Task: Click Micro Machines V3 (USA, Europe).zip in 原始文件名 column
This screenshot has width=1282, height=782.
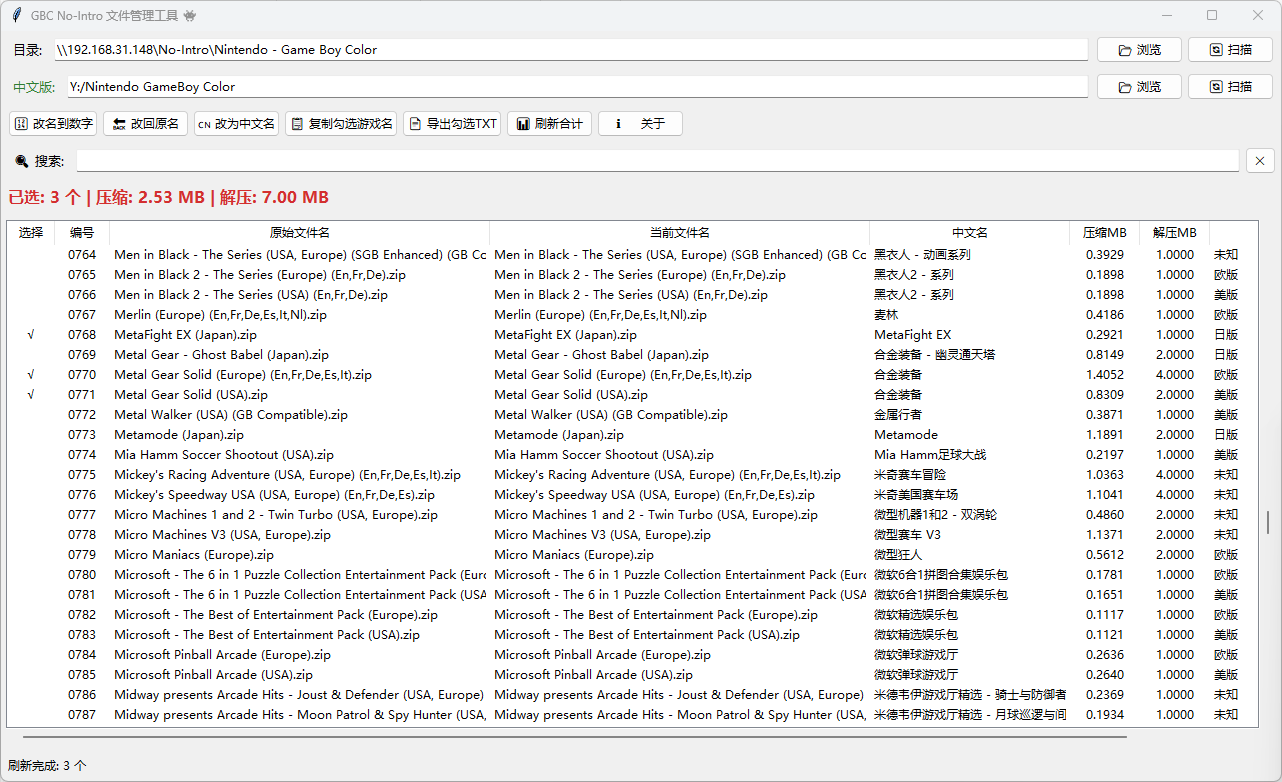Action: [x=222, y=535]
